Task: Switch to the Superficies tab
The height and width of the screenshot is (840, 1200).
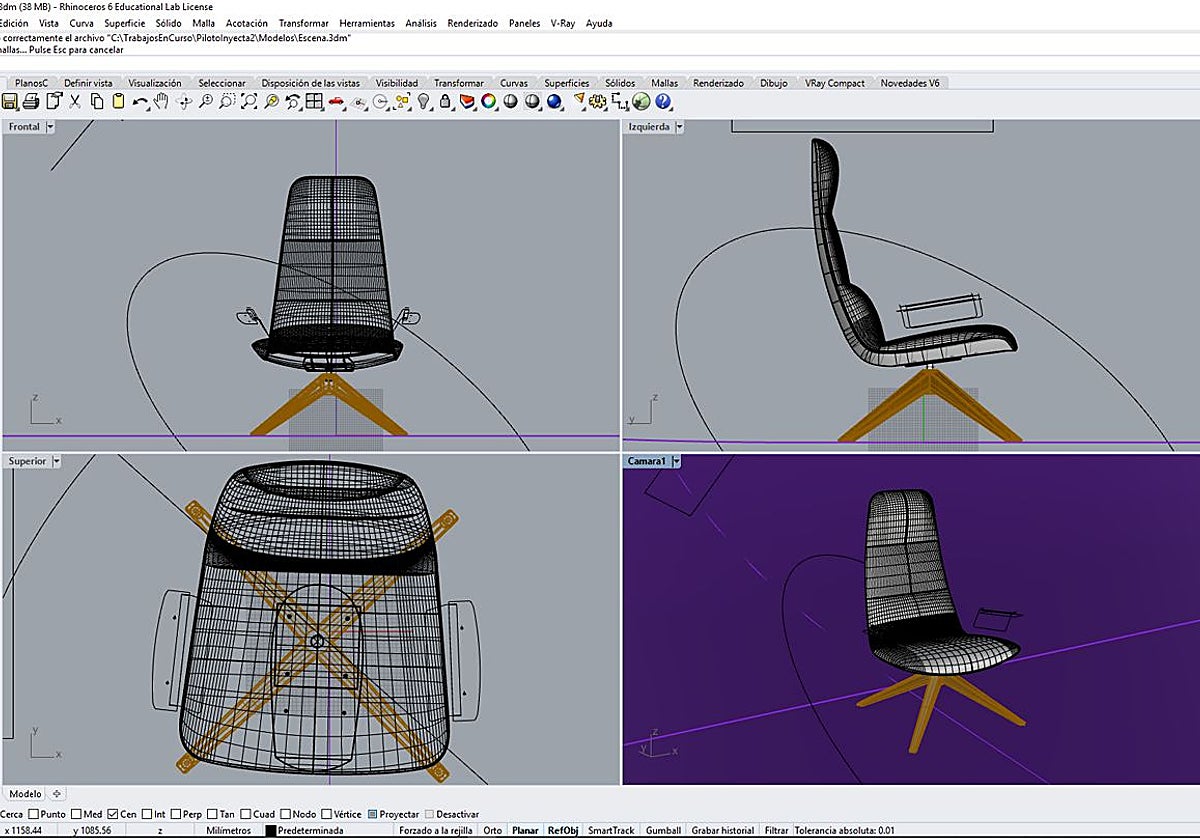Action: 565,83
